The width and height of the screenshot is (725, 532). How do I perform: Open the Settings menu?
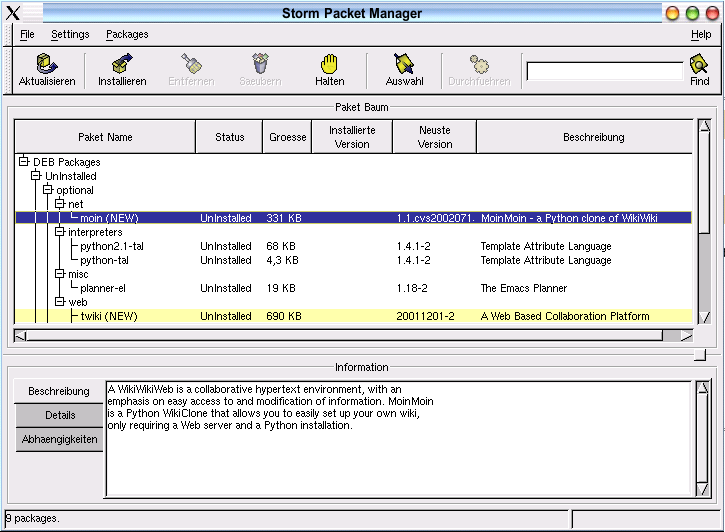click(x=70, y=34)
